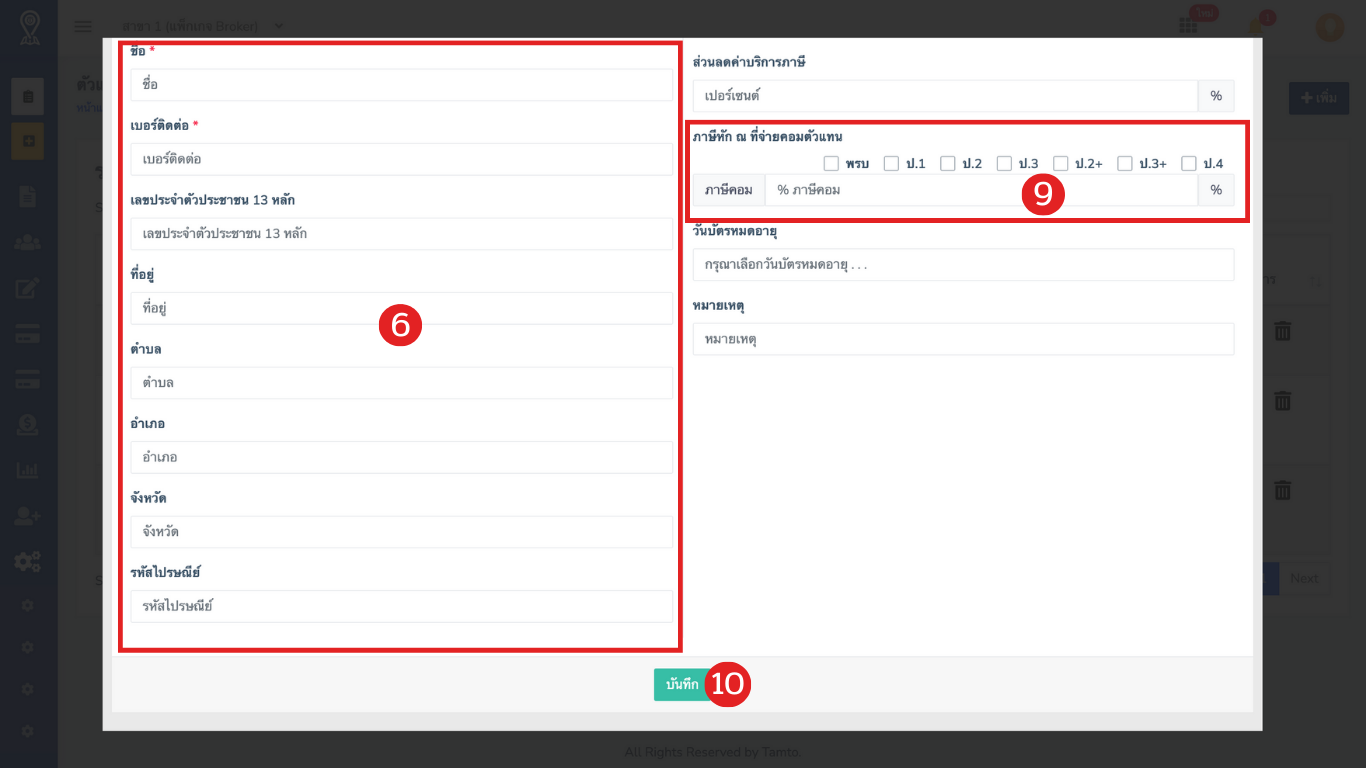Tick the ป.1 checkbox
This screenshot has width=1366, height=768.
(x=891, y=163)
